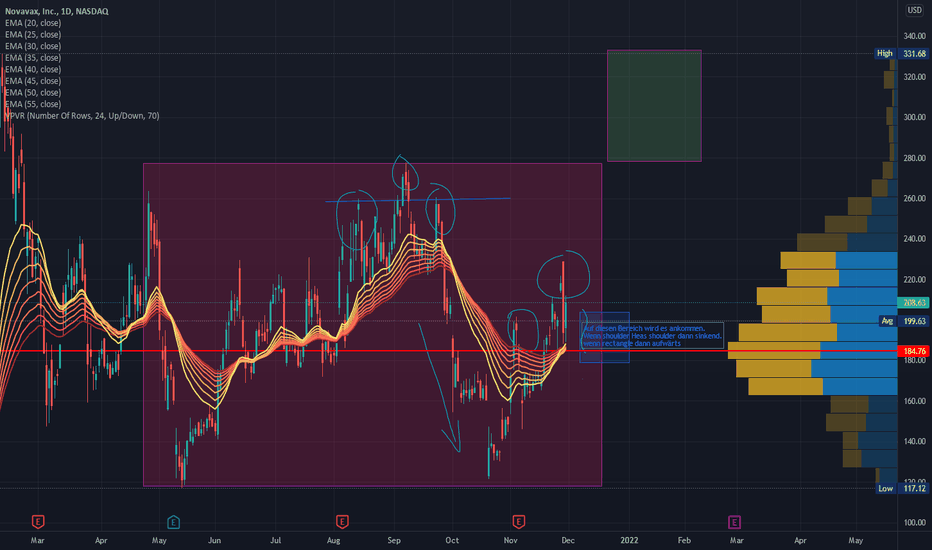Image resolution: width=932 pixels, height=550 pixels.
Task: Select the EMA (20, close) indicator label
Action: [33, 23]
